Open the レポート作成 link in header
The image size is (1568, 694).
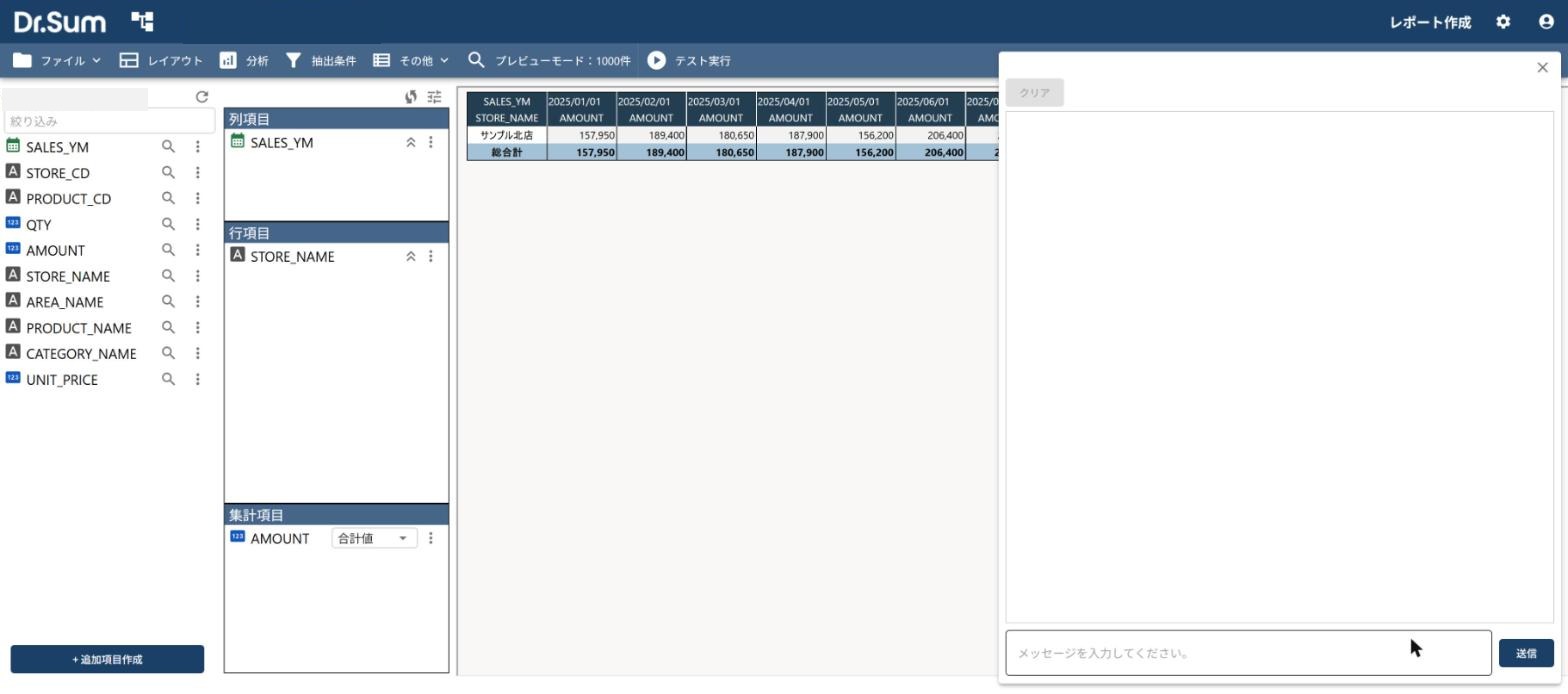[x=1430, y=22]
